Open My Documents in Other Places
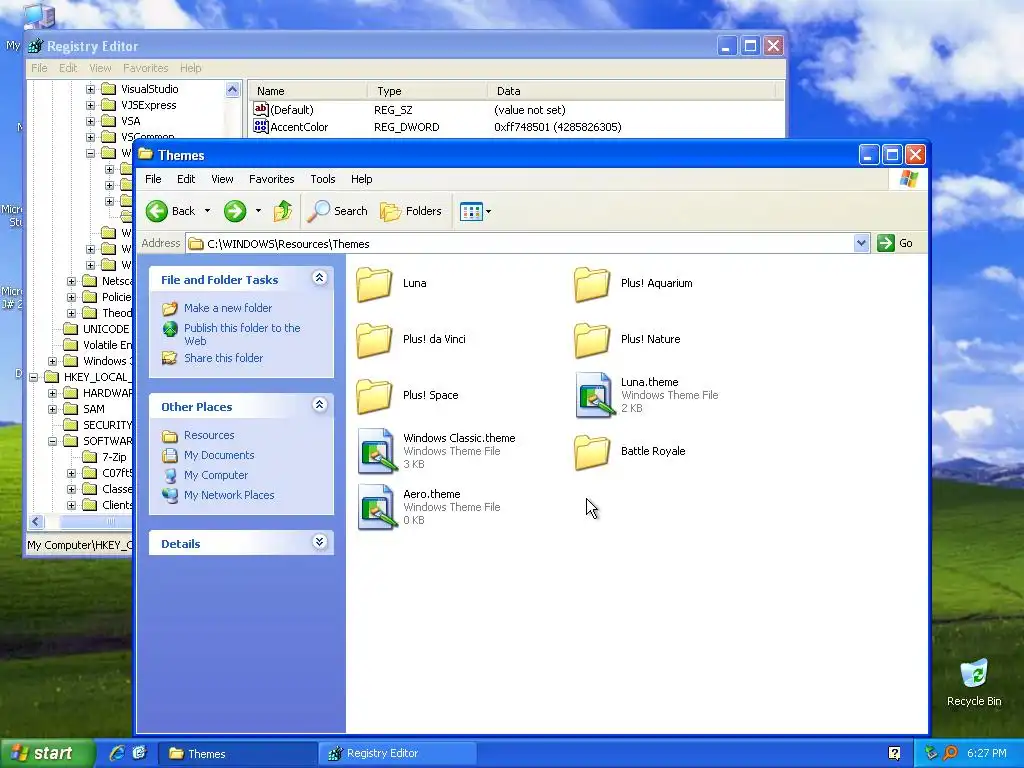The width and height of the screenshot is (1024, 768). 219,455
